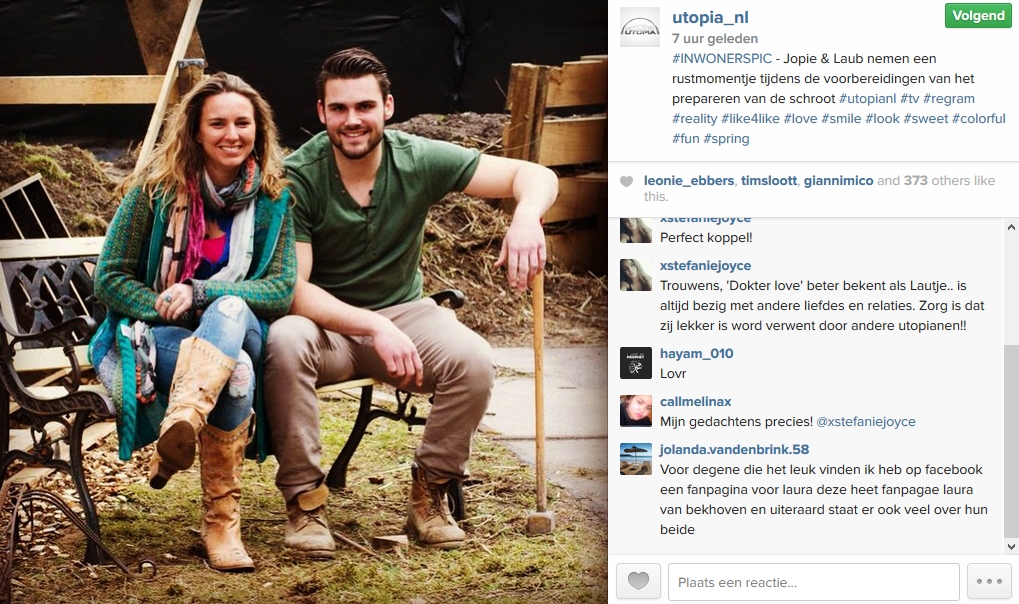Open xstefaniejoyce's avatar beside 'Trouwens' comment
Image resolution: width=1019 pixels, height=604 pixels.
coord(636,274)
